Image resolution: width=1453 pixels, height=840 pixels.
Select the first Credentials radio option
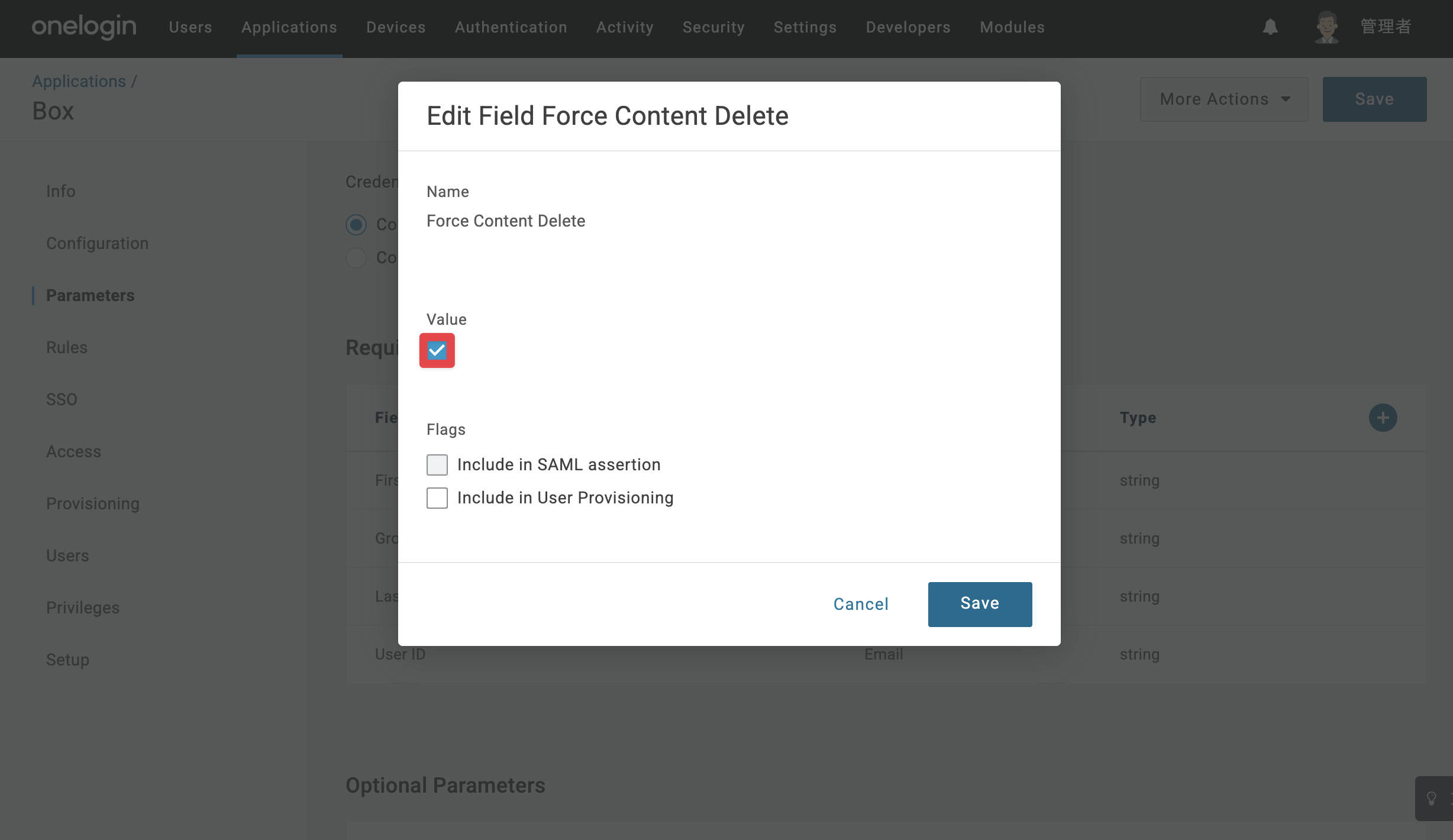pyautogui.click(x=356, y=225)
